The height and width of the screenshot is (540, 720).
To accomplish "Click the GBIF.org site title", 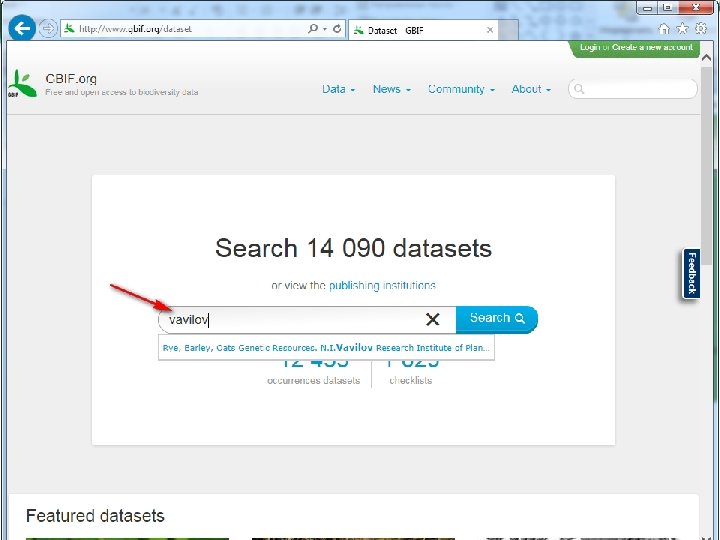I will [x=71, y=79].
